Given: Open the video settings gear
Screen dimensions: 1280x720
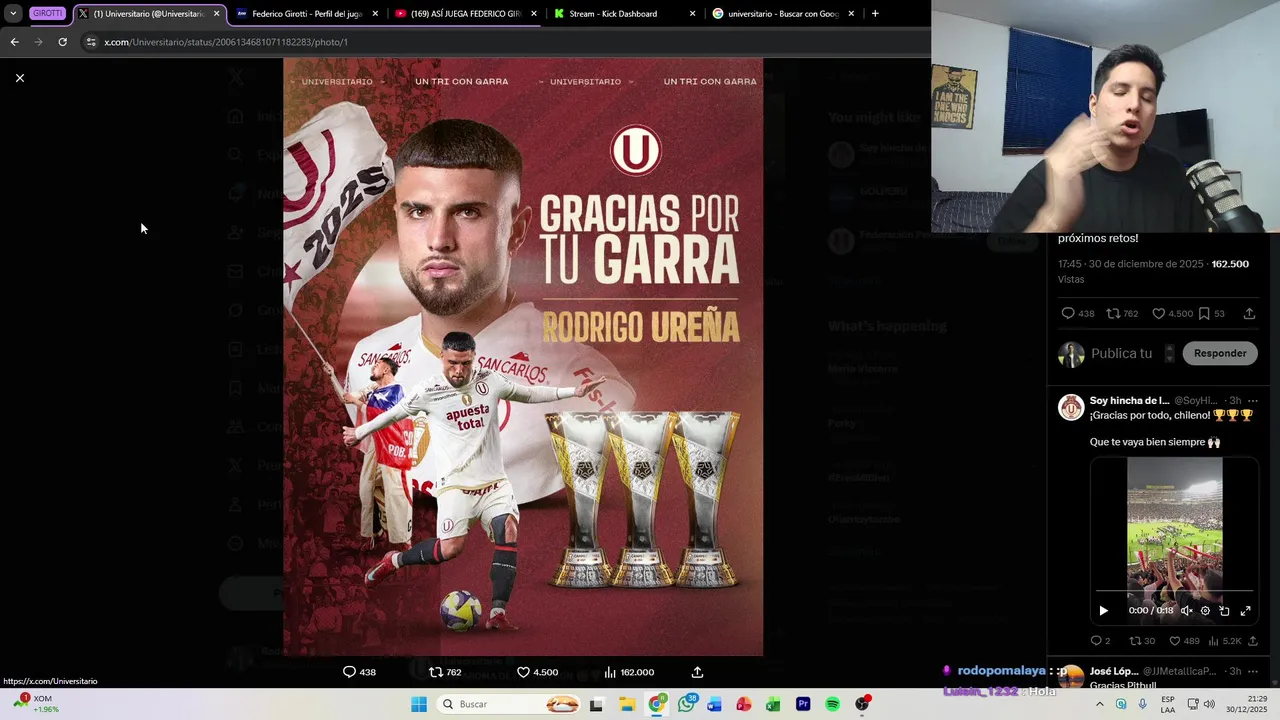Looking at the screenshot, I should click(x=1205, y=611).
